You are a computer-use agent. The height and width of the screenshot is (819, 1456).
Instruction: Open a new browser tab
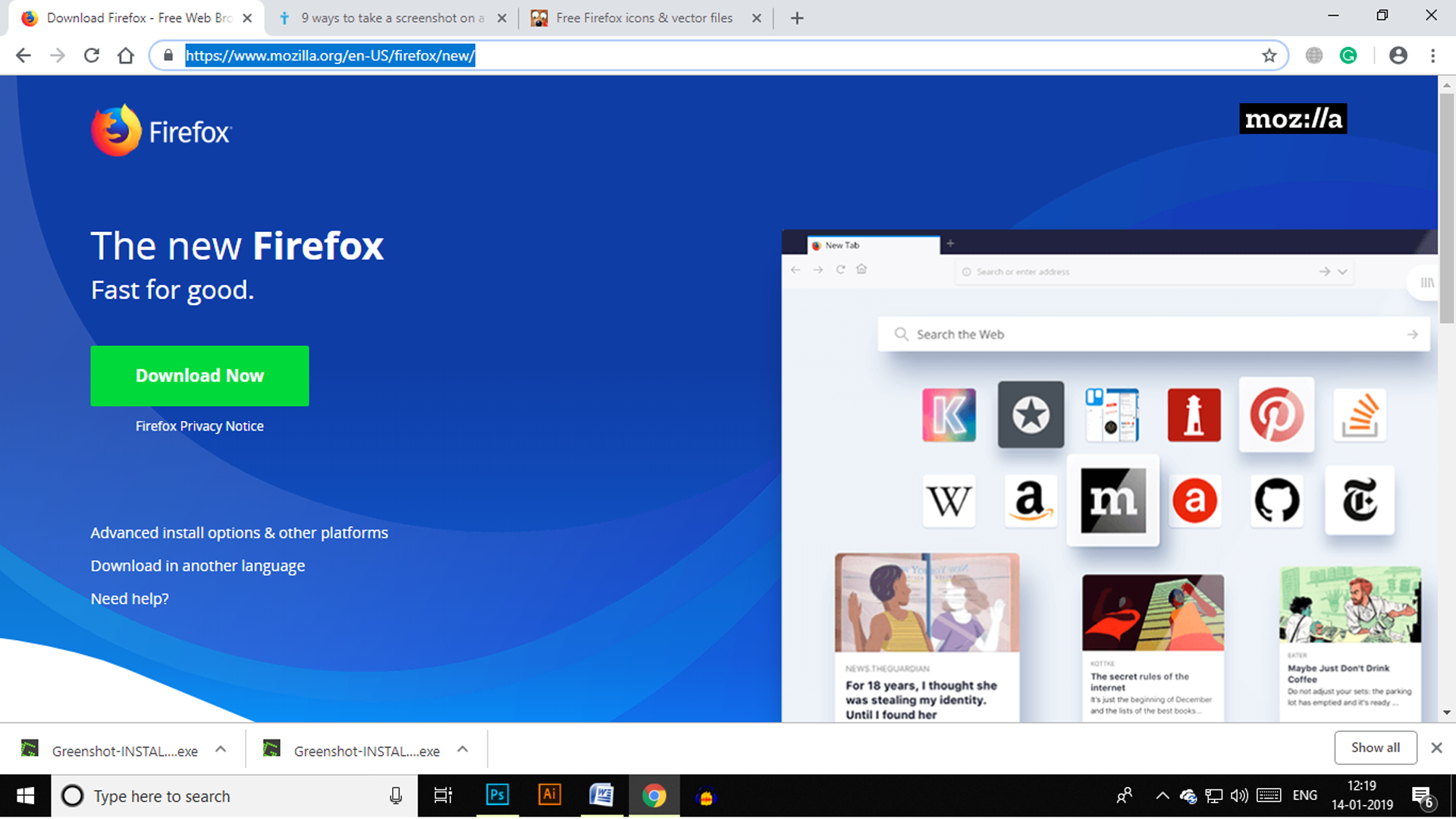pos(797,18)
